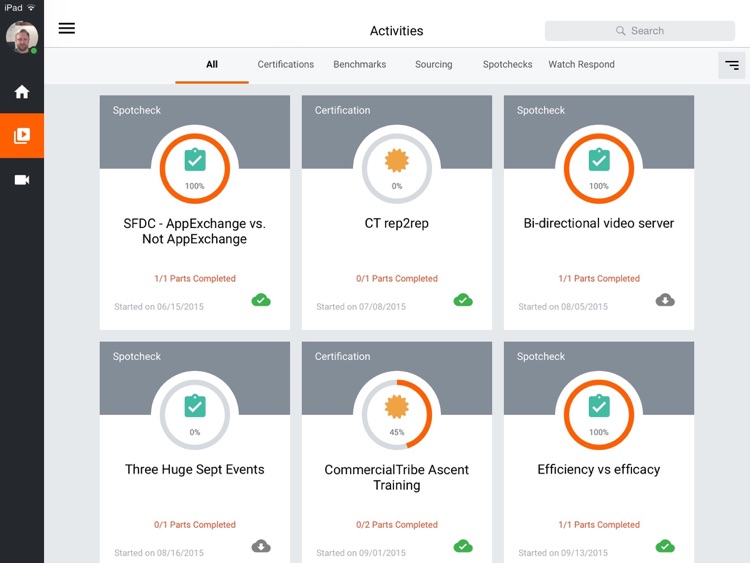Go to the Home sidebar icon
This screenshot has width=750, height=563.
coord(22,91)
